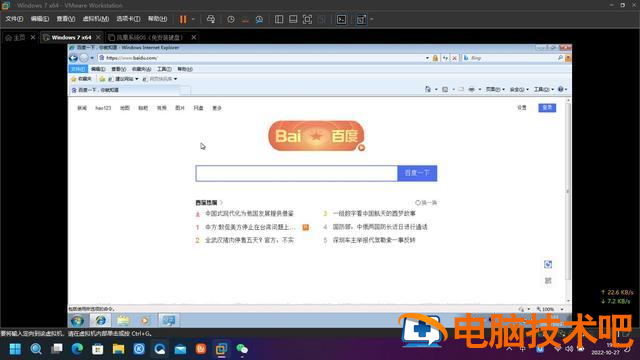Click add to favorites bar star icon
640x360 pixels.
tap(102, 79)
